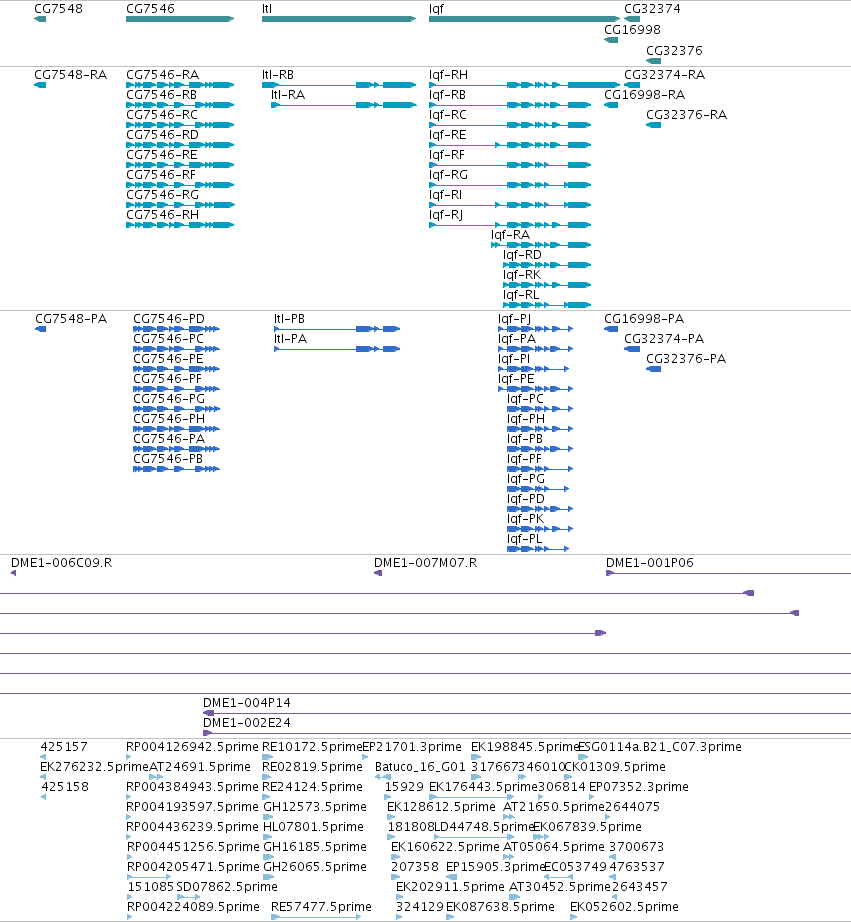This screenshot has height=922, width=851.
Task: Click the CG7548 gene label
Action: (58, 9)
